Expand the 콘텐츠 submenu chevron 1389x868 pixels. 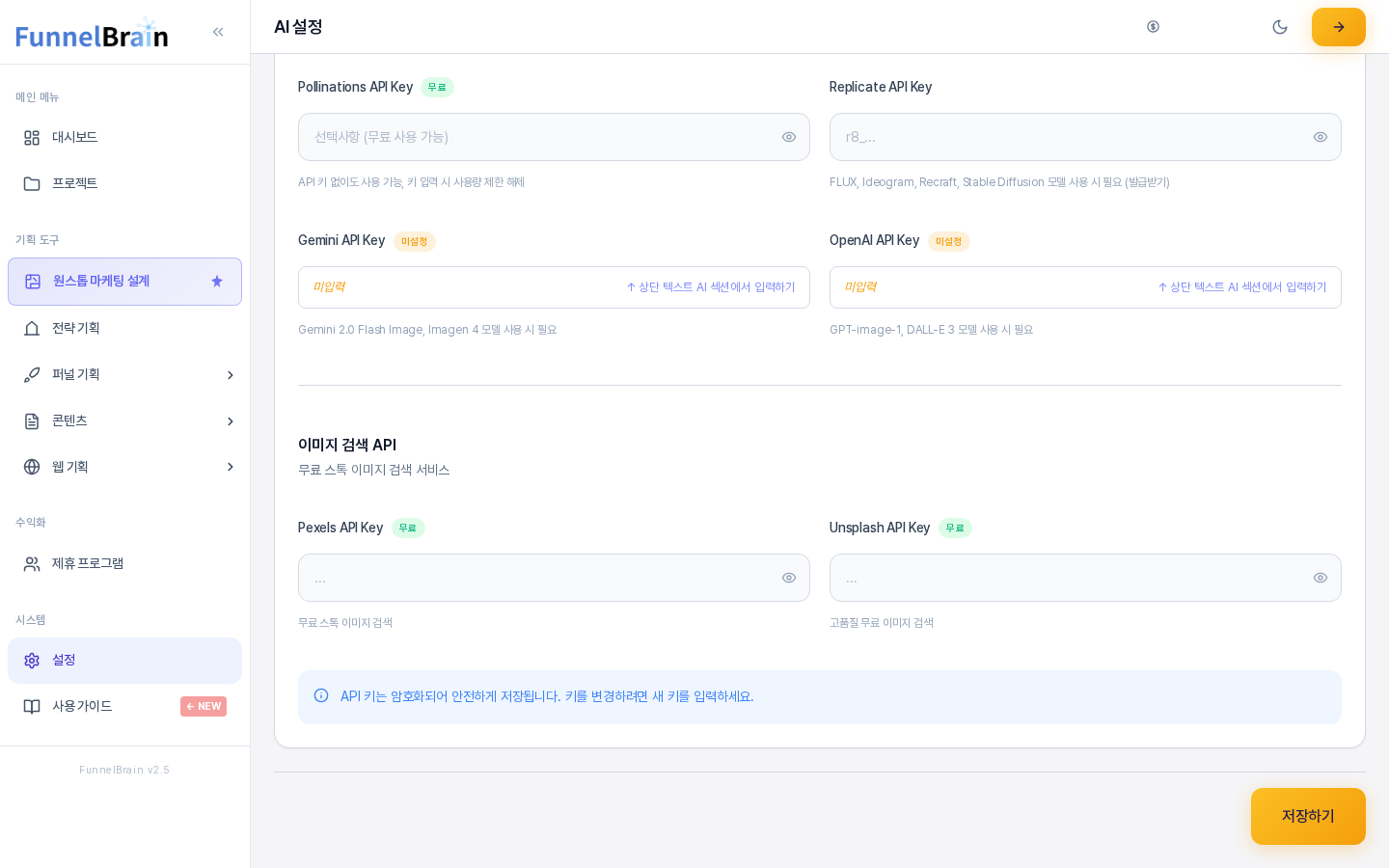pyautogui.click(x=230, y=421)
